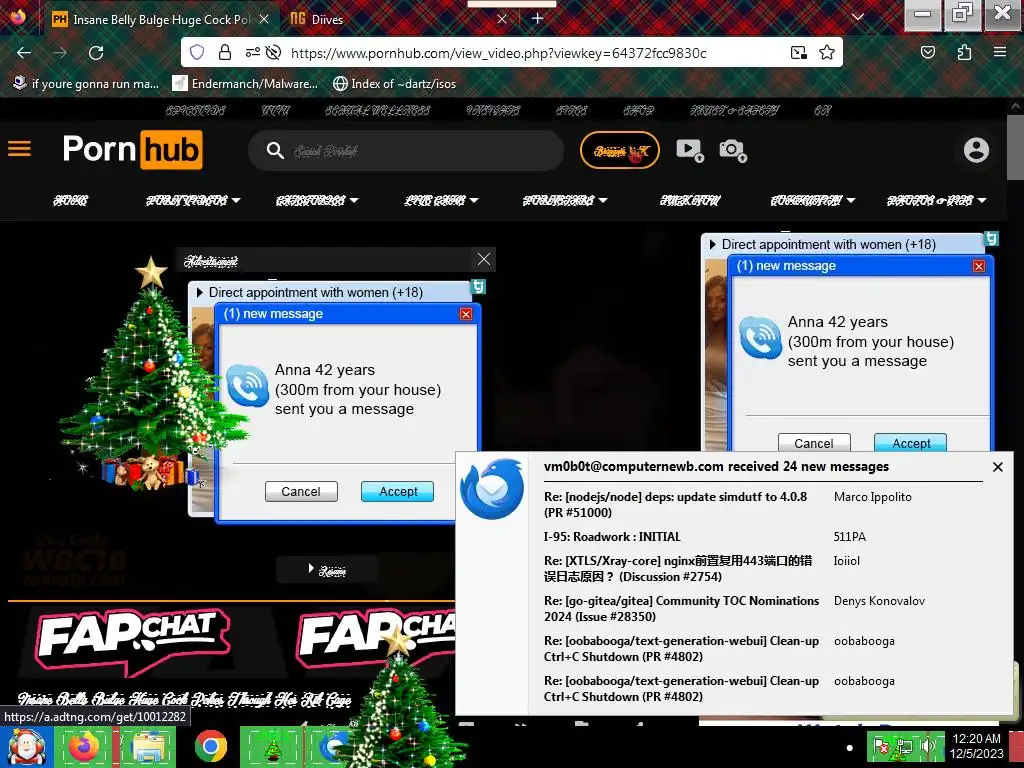Dismiss the Thunderbird new messages notification
1024x768 pixels.
pyautogui.click(x=998, y=467)
